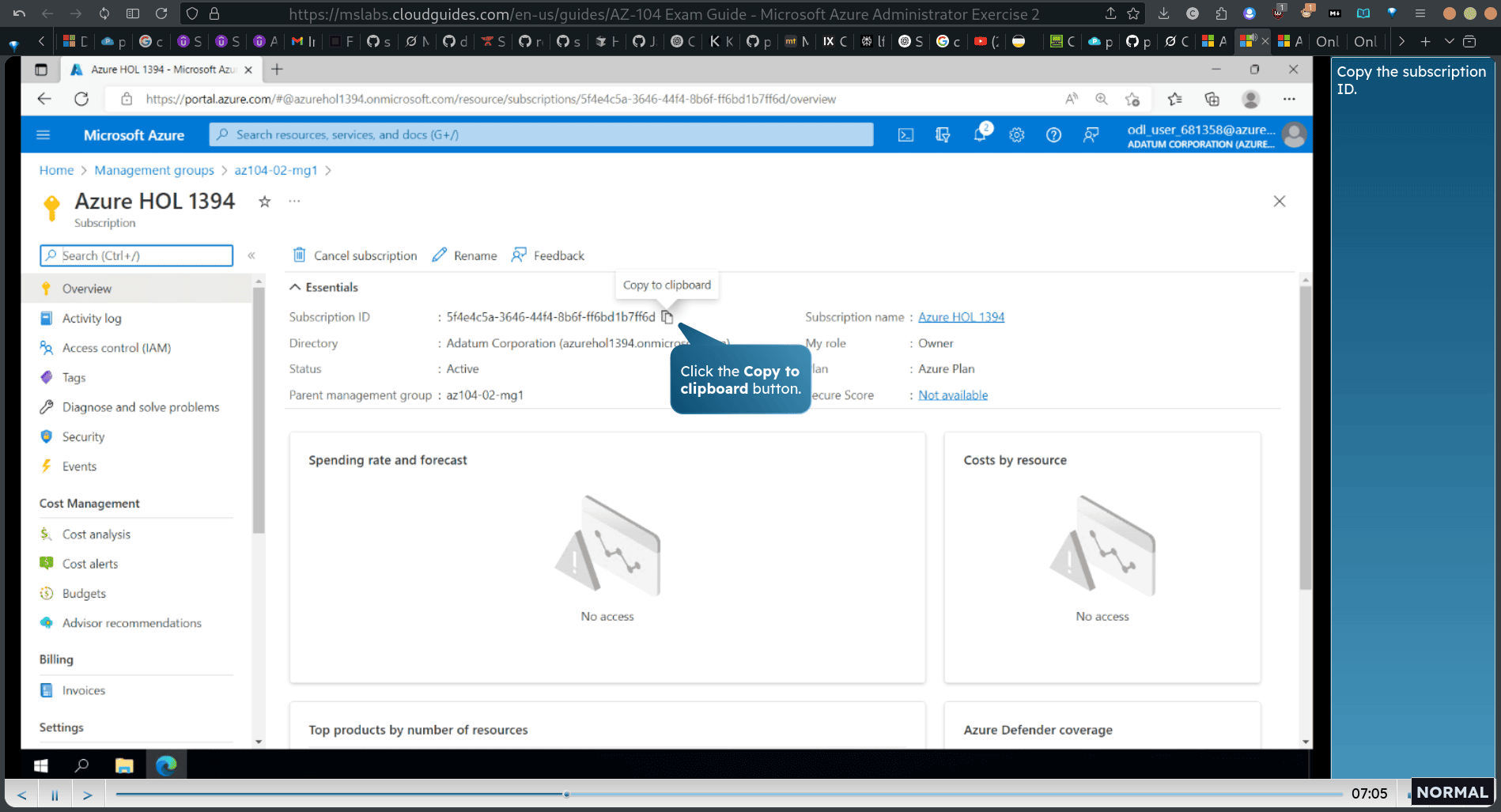Click Edge zoom magnifier icon

[1101, 99]
